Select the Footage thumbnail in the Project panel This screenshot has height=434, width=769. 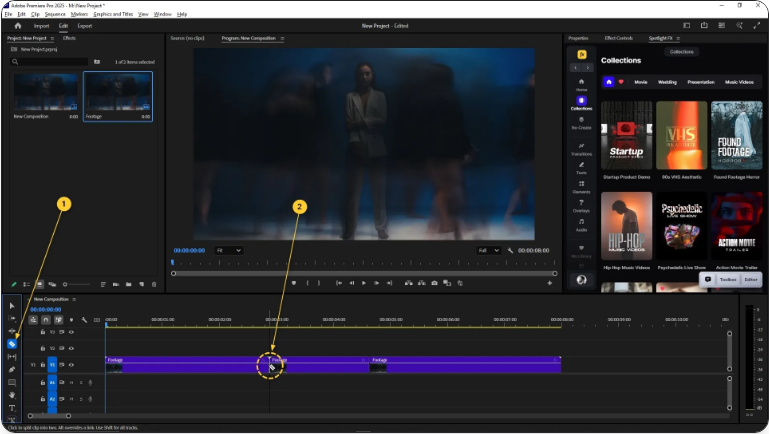tap(117, 92)
